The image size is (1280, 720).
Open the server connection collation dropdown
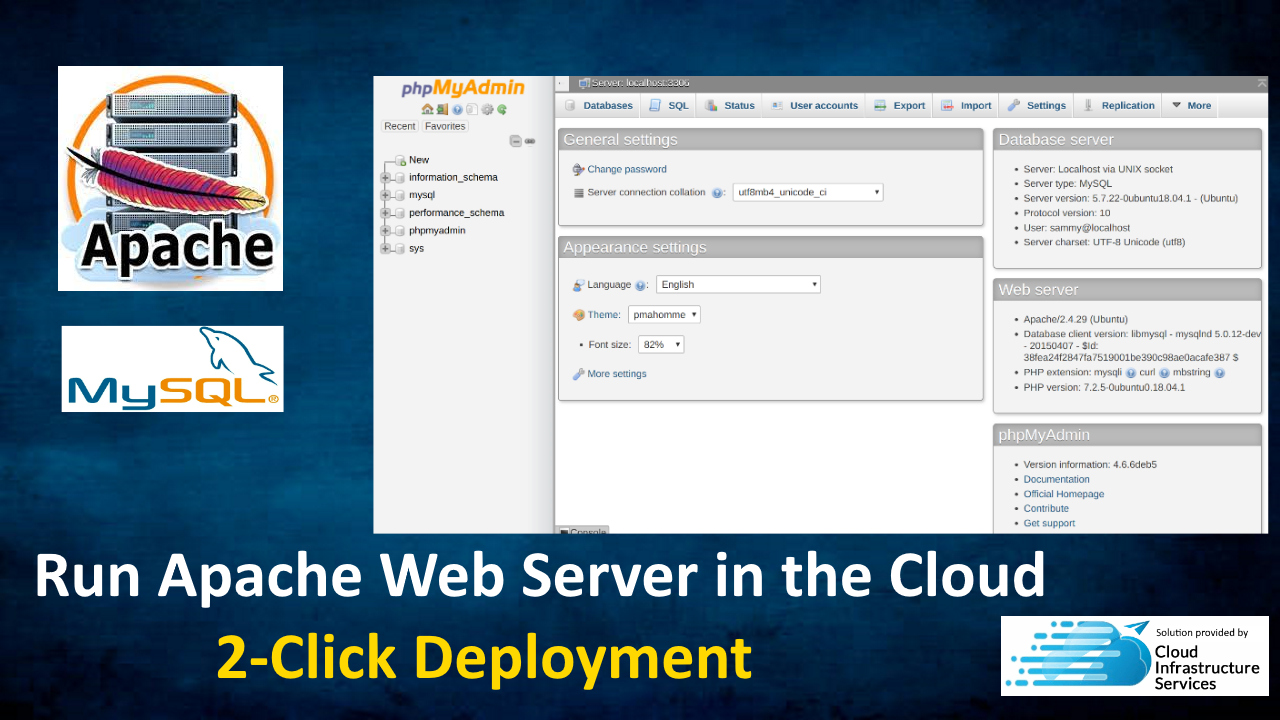coord(807,192)
